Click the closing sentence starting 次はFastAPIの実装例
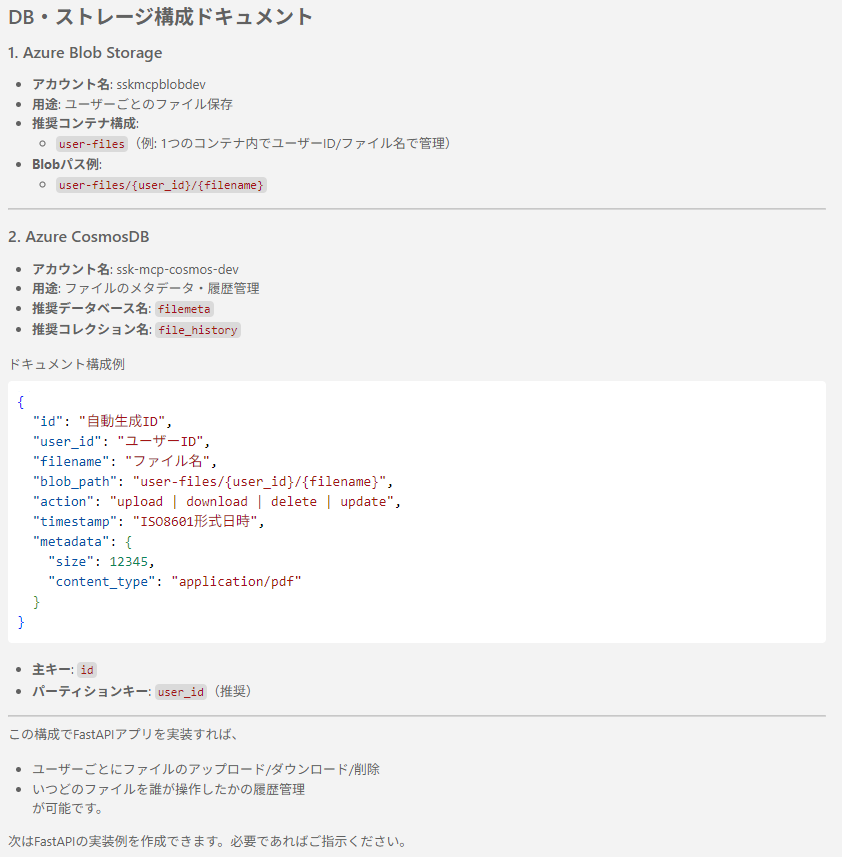Screen dimensions: 842x857 pos(207,840)
